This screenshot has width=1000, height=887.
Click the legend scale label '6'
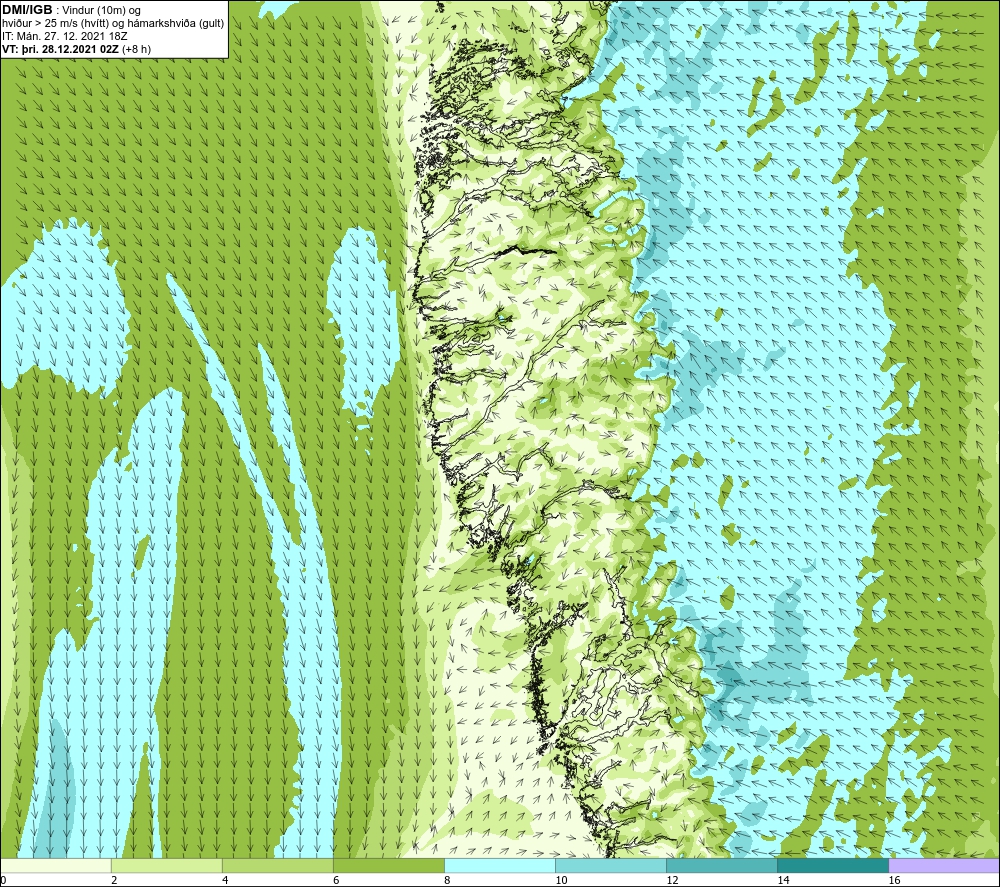336,880
